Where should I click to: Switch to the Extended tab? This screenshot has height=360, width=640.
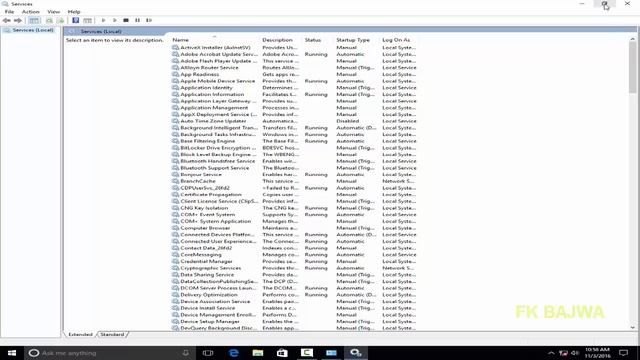(80, 334)
